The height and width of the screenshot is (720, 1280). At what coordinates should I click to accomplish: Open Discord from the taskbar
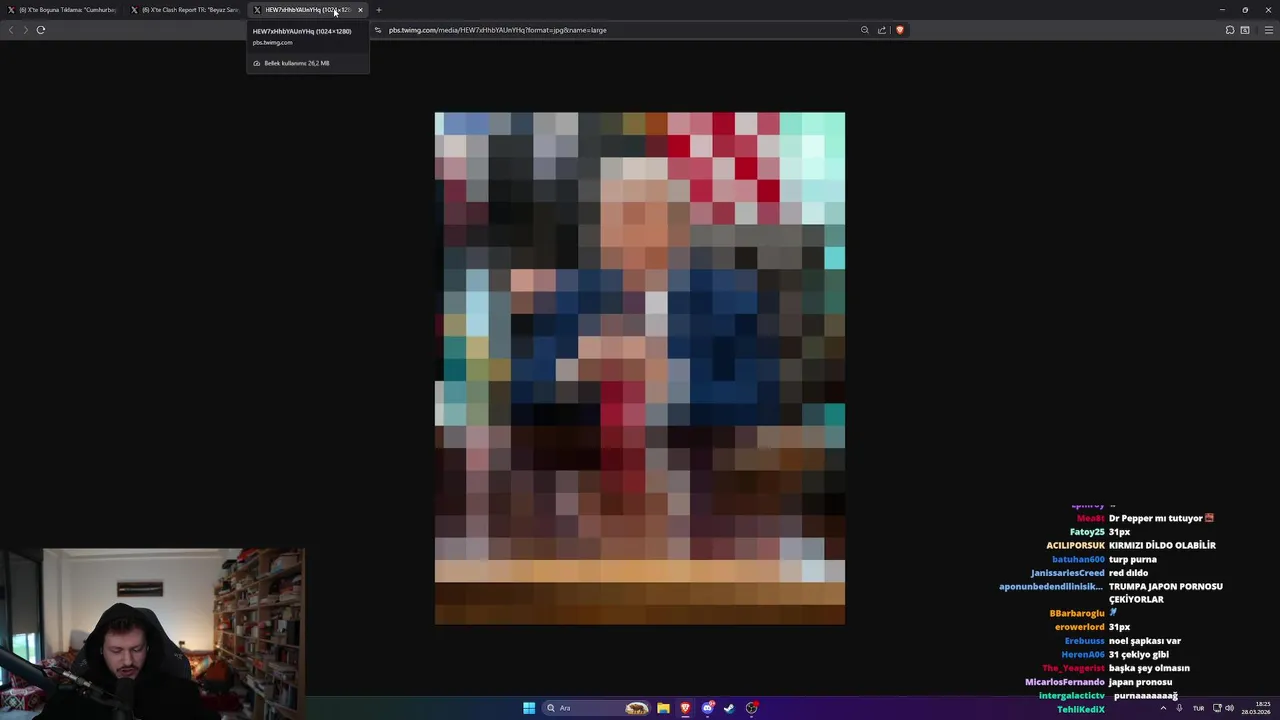[708, 708]
